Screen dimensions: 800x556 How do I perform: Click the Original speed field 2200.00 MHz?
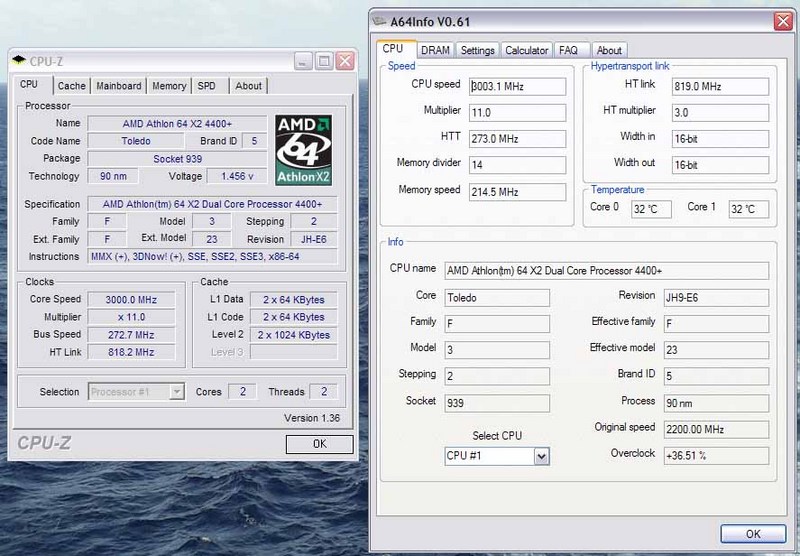(x=716, y=429)
